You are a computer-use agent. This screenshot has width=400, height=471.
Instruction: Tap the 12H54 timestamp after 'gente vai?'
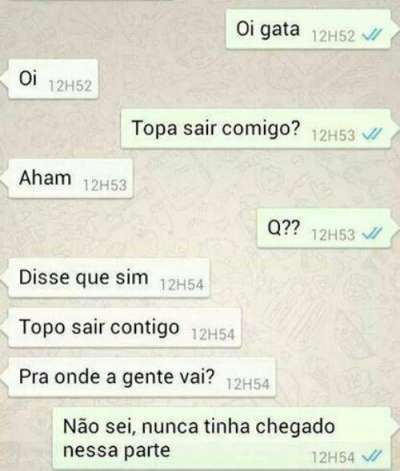coord(248,384)
